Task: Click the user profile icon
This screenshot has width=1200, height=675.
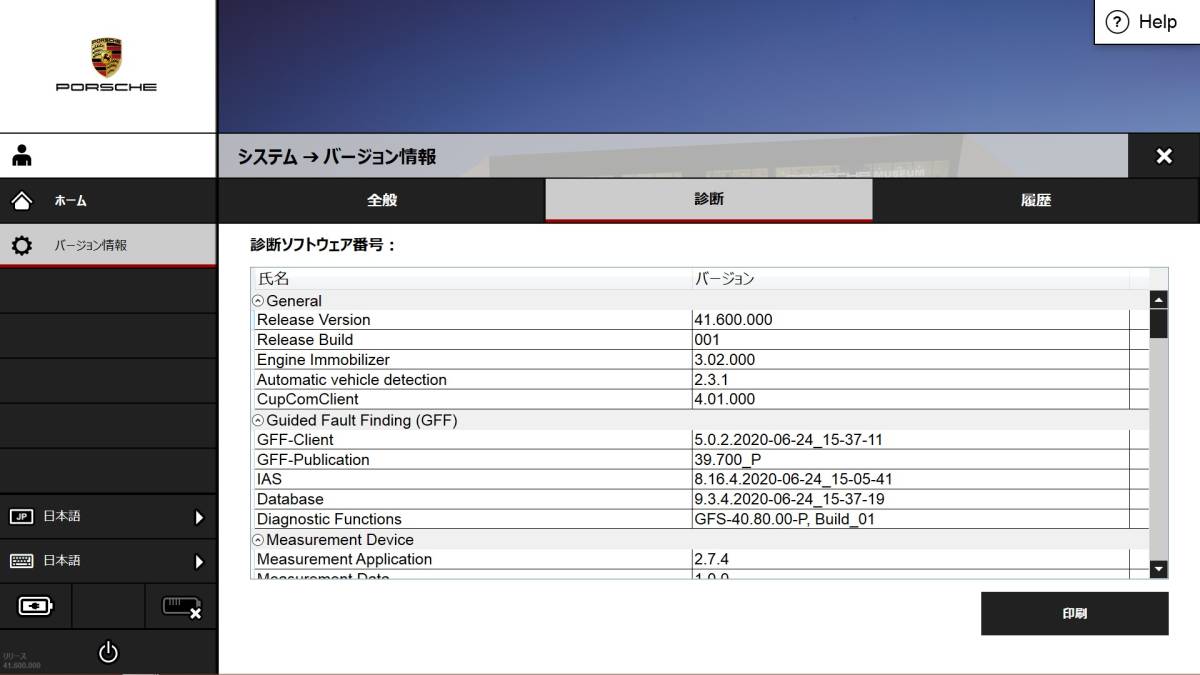Action: 22,155
